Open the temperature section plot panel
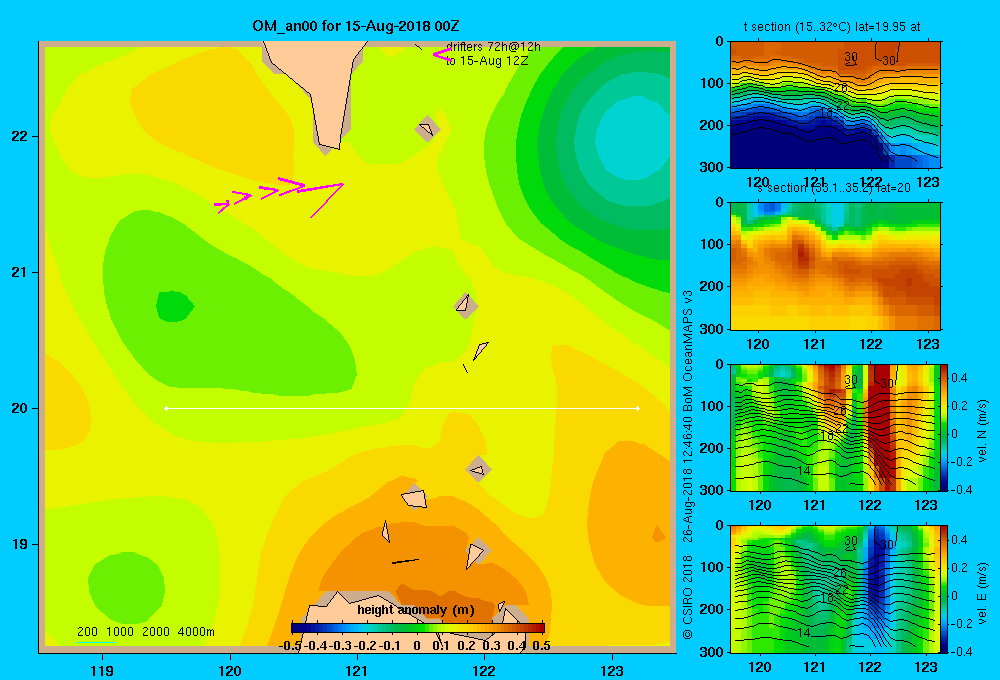This screenshot has height=680, width=1000. (835, 105)
